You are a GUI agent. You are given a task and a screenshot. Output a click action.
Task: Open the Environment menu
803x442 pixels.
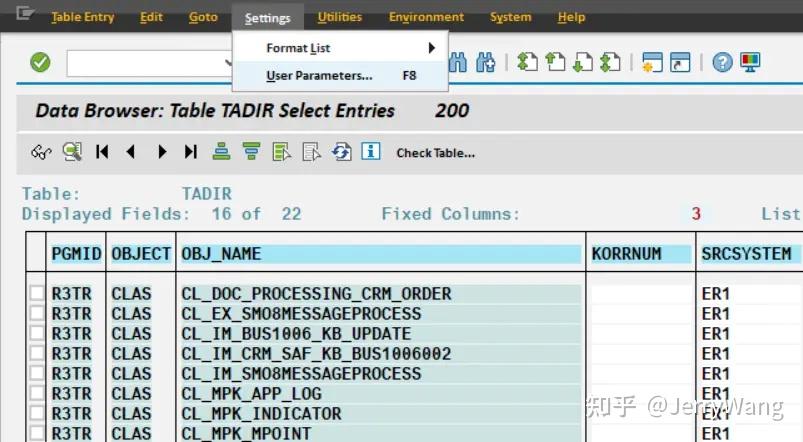(x=426, y=17)
